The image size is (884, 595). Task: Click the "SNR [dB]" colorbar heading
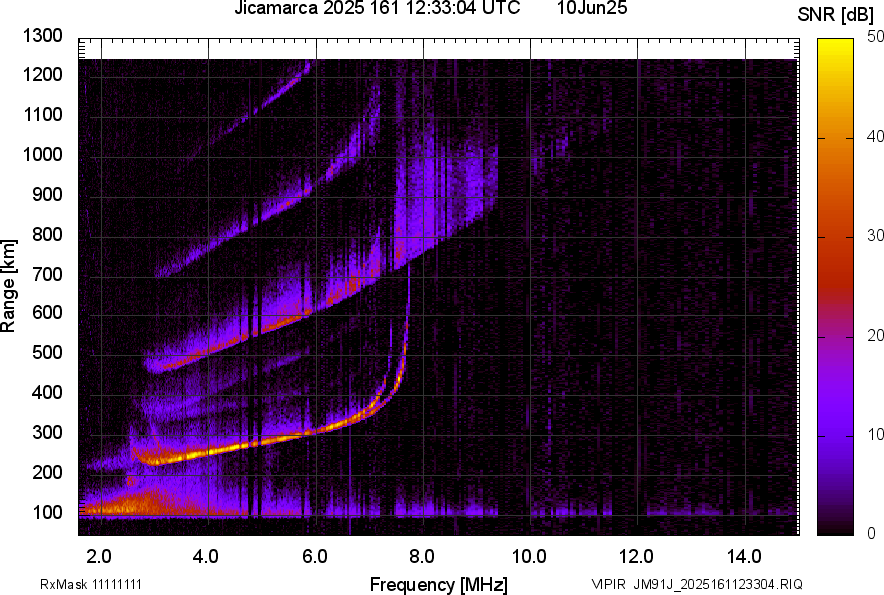click(x=838, y=14)
